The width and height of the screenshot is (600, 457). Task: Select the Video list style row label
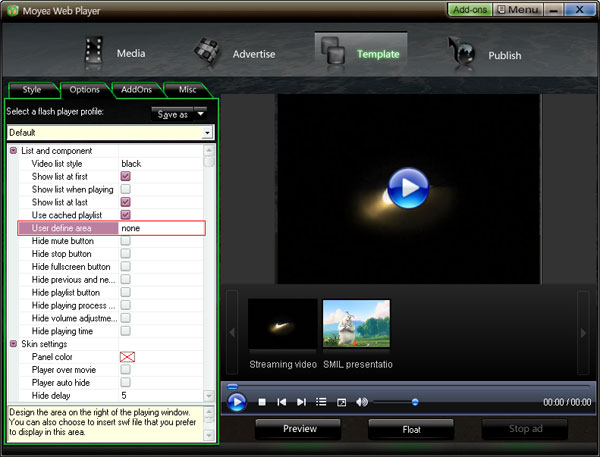coord(57,164)
